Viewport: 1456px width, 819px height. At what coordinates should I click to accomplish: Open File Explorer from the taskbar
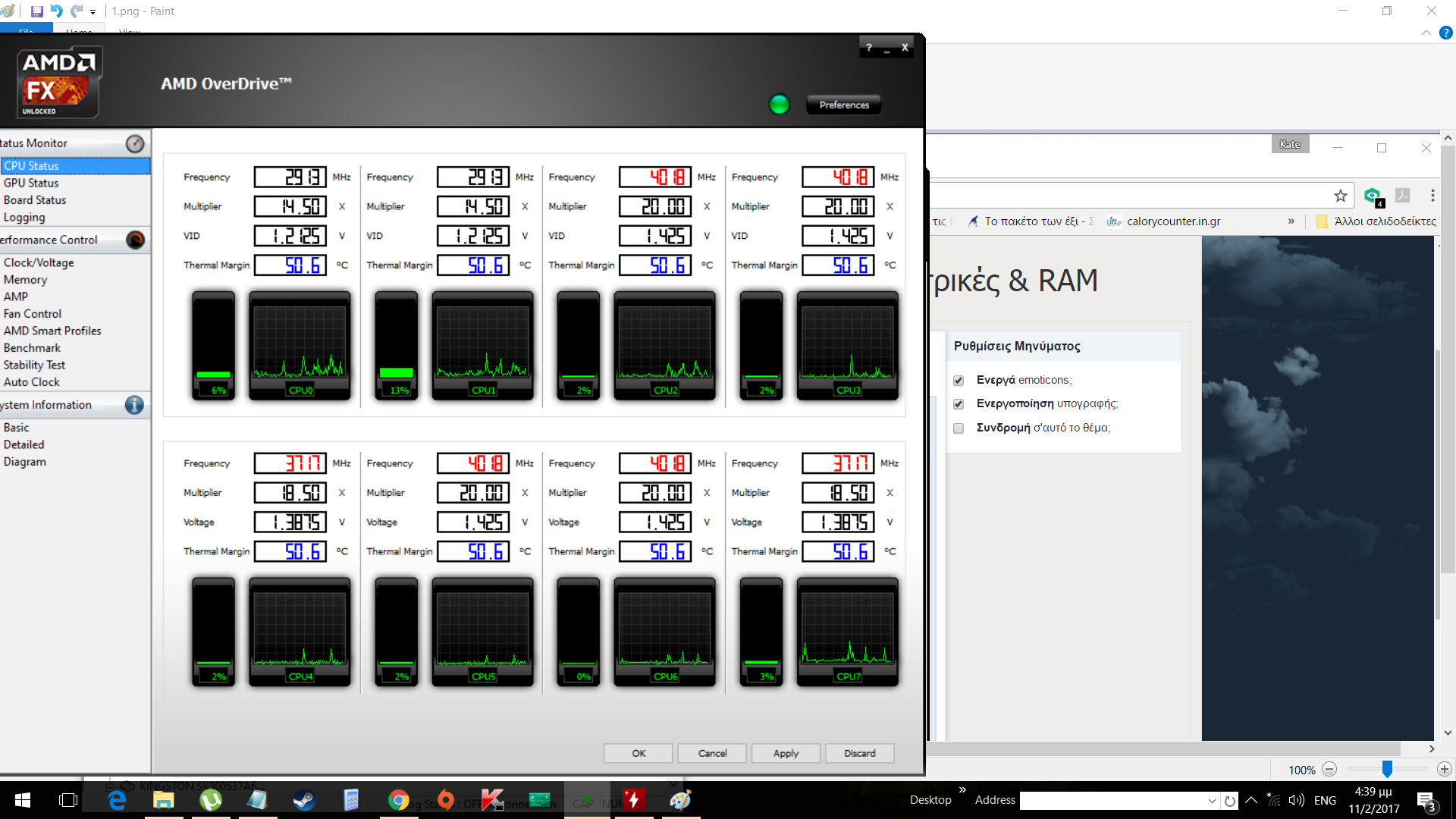pyautogui.click(x=164, y=800)
